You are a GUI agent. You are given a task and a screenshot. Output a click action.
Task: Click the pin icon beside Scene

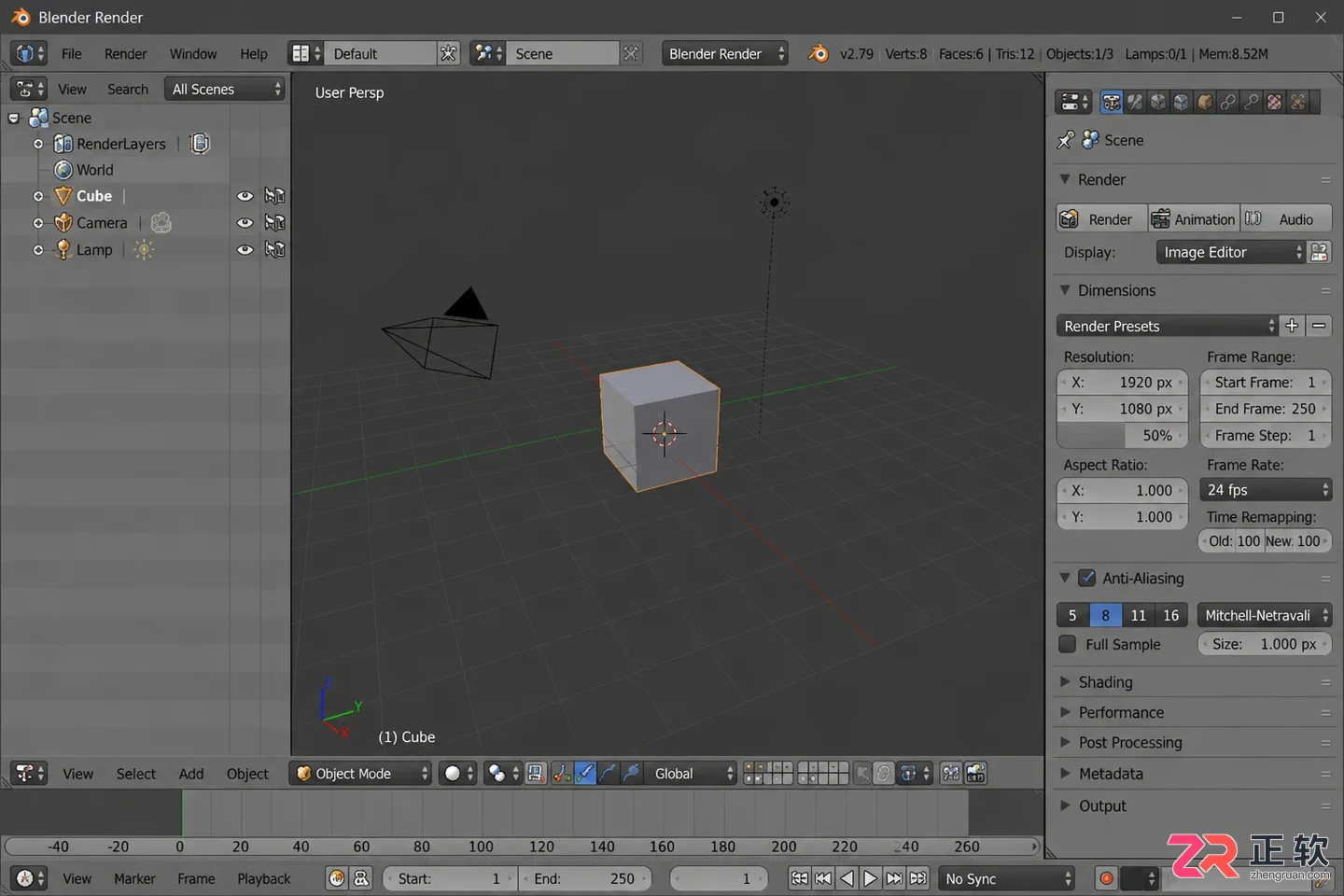(1066, 140)
